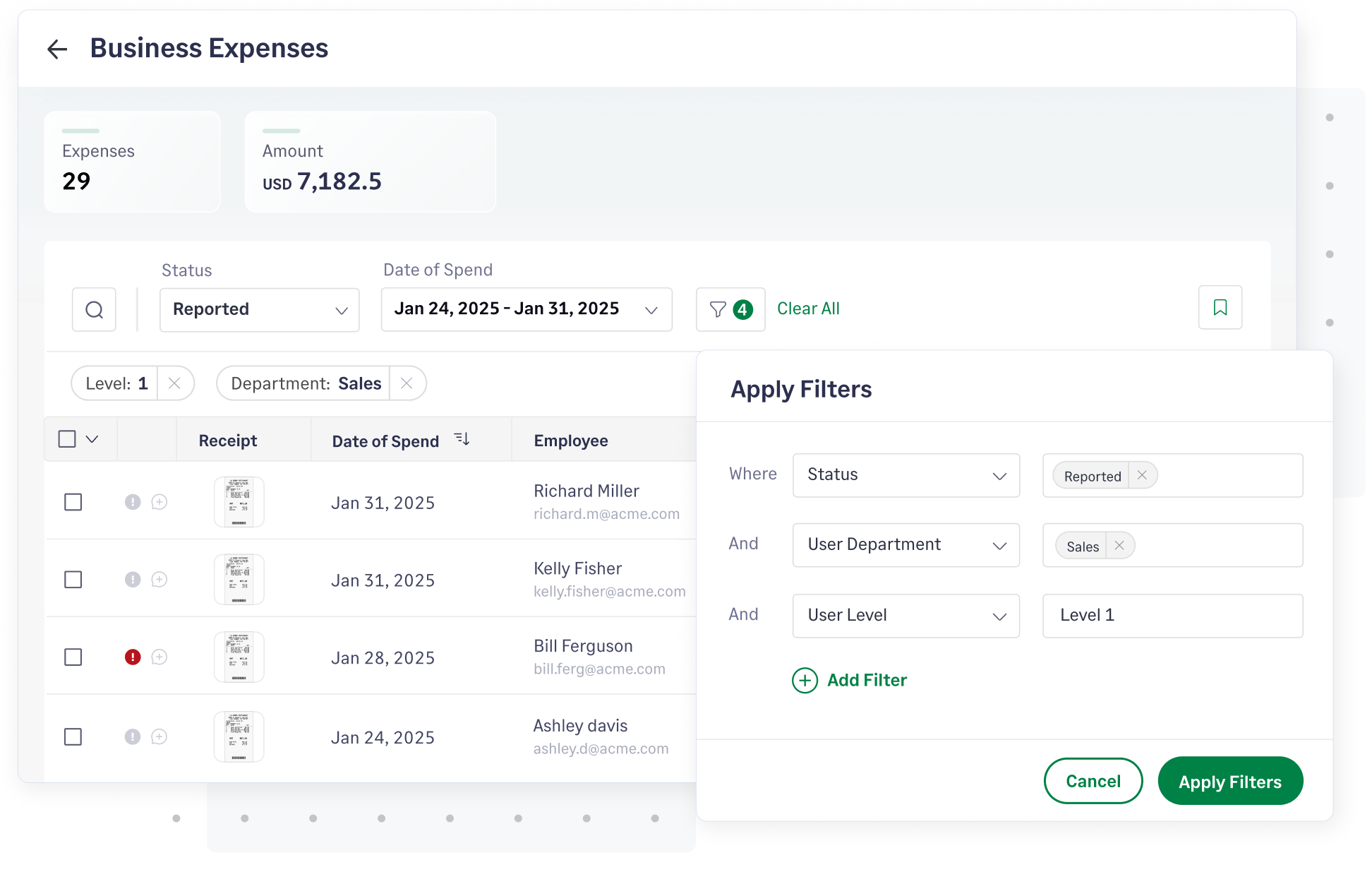This screenshot has width=1372, height=872.
Task: Check the select-all checkbox in table header
Action: pyautogui.click(x=68, y=438)
